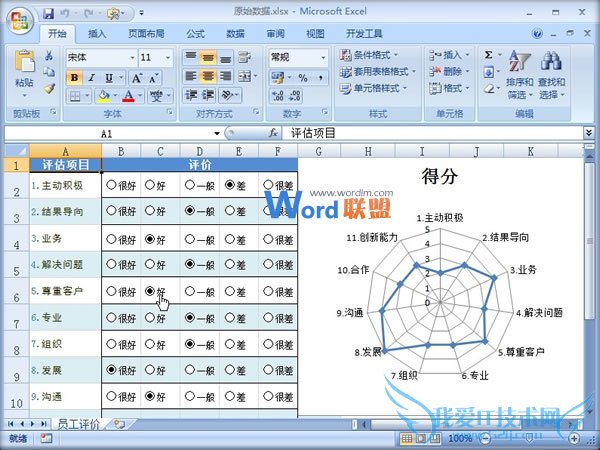Viewport: 600px width, 450px height.
Task: Toggle Bold formatting
Action: pos(75,78)
